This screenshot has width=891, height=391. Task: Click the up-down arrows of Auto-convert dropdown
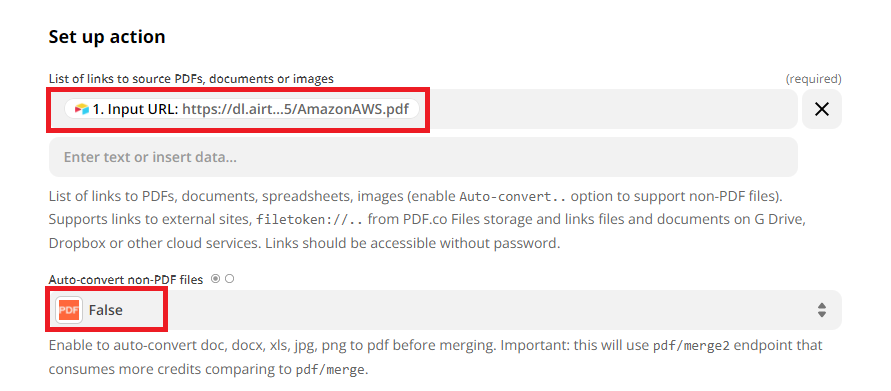pyautogui.click(x=822, y=310)
